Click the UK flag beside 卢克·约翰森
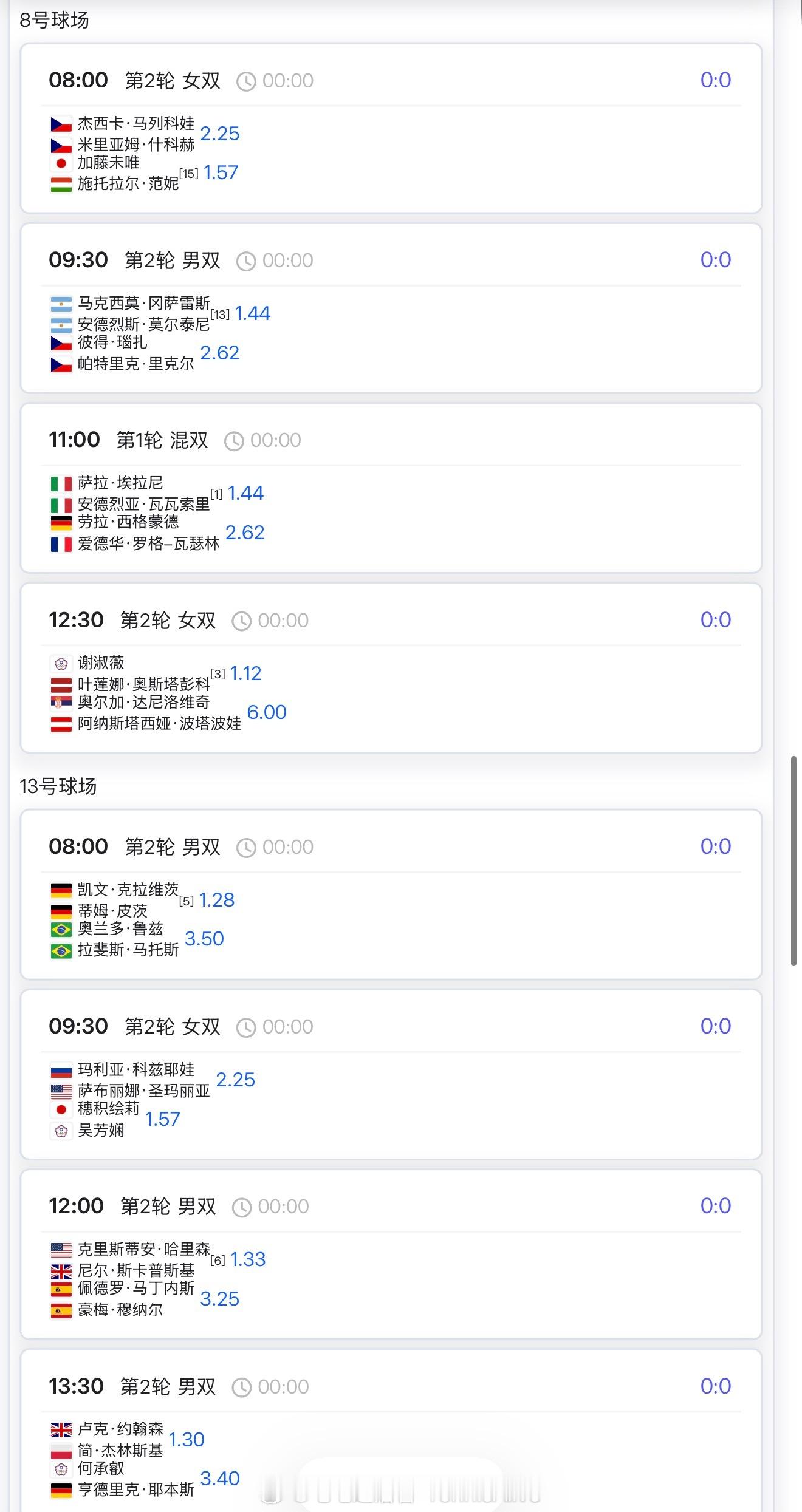 click(61, 1429)
